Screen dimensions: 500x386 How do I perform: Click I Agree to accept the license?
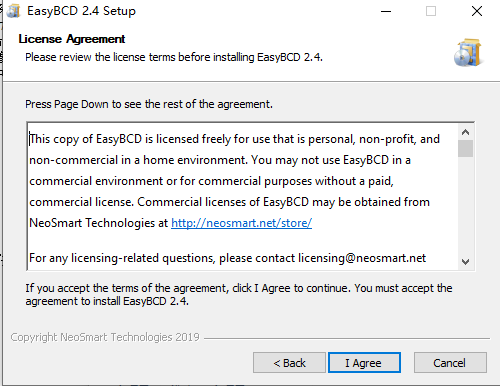[364, 363]
